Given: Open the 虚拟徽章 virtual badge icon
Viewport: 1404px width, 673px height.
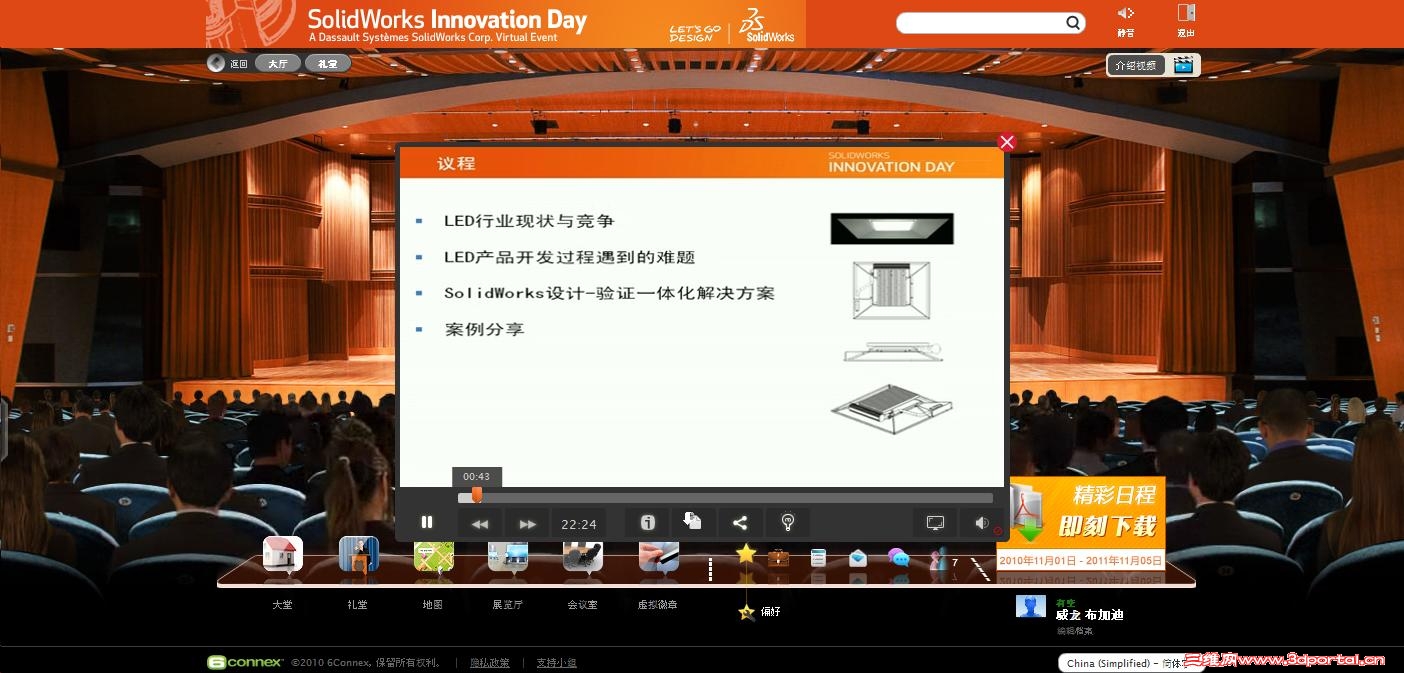Looking at the screenshot, I should click(x=659, y=555).
